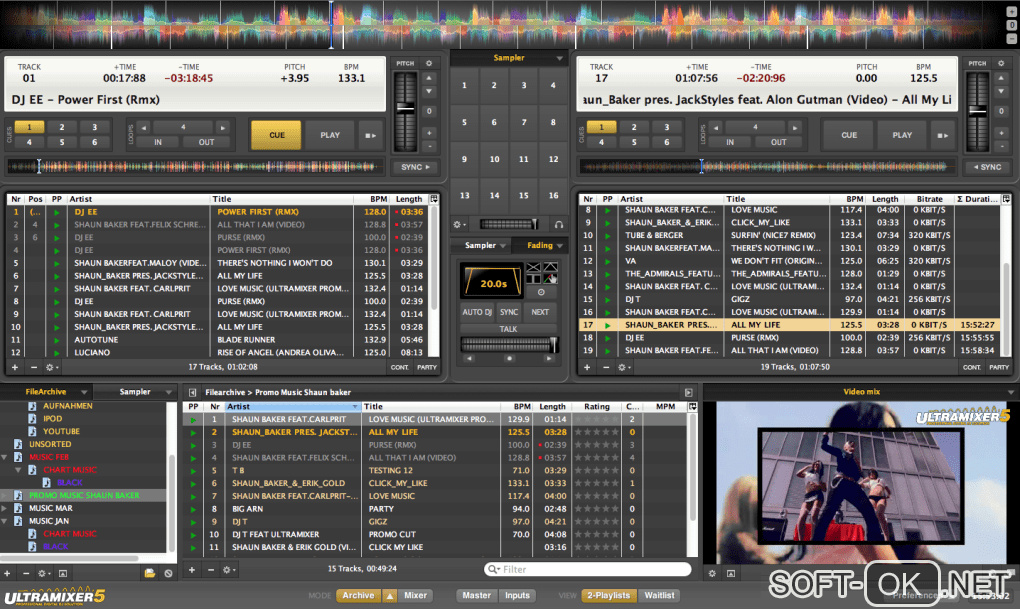This screenshot has width=1020, height=609.
Task: Open the top Sampler panel dropdown
Action: [x=559, y=58]
